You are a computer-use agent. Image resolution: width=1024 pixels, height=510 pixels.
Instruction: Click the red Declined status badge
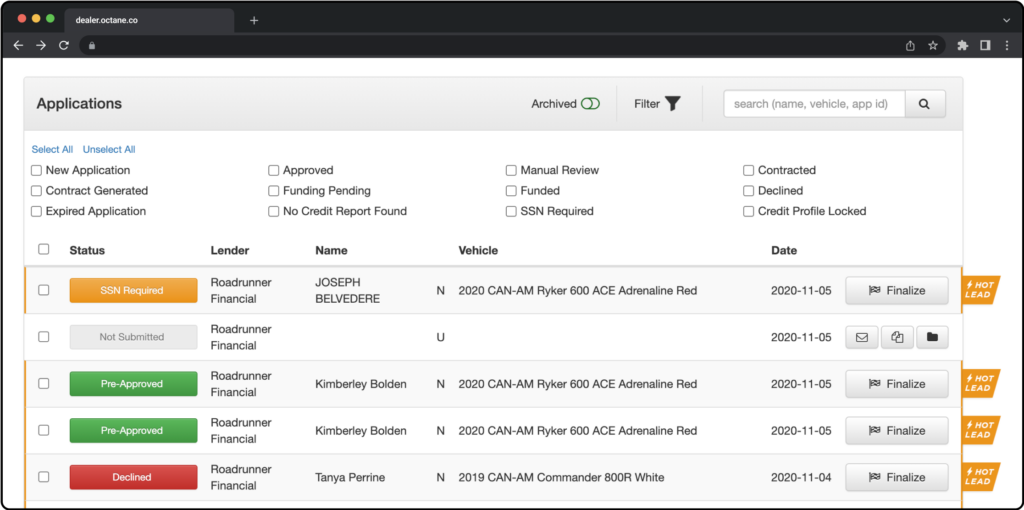pyautogui.click(x=132, y=478)
